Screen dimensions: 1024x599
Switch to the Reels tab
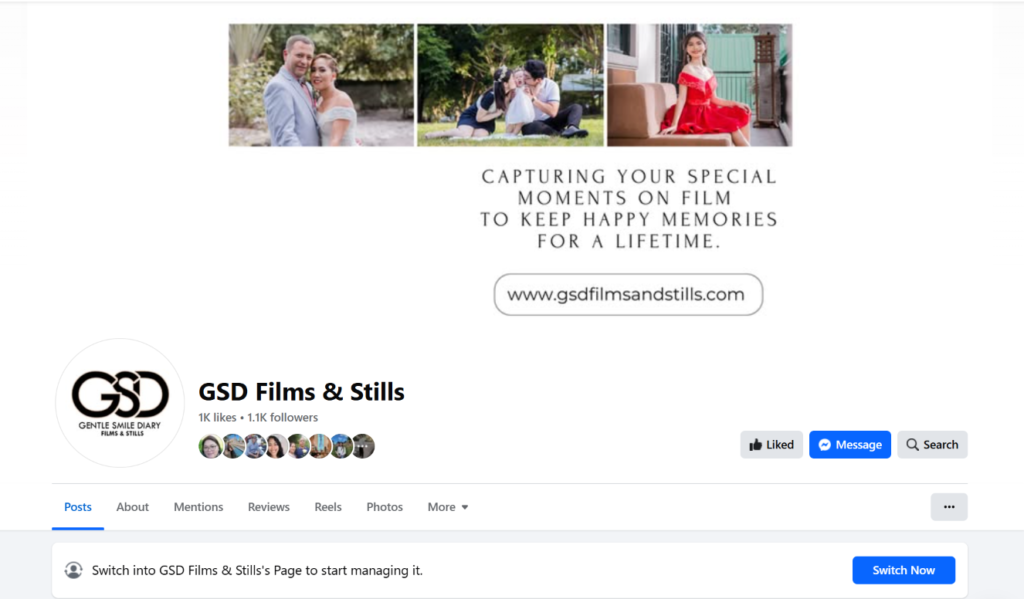click(328, 507)
